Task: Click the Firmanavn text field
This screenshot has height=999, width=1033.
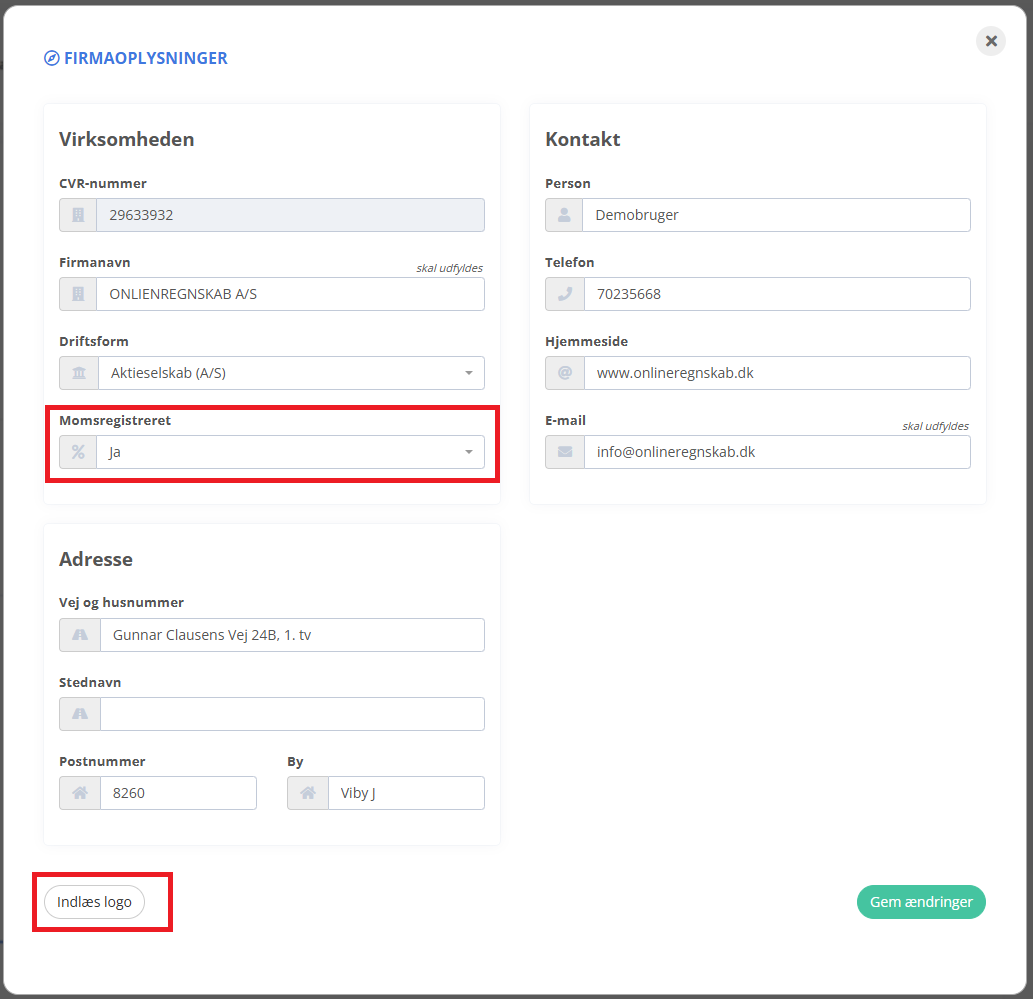Action: [289, 294]
